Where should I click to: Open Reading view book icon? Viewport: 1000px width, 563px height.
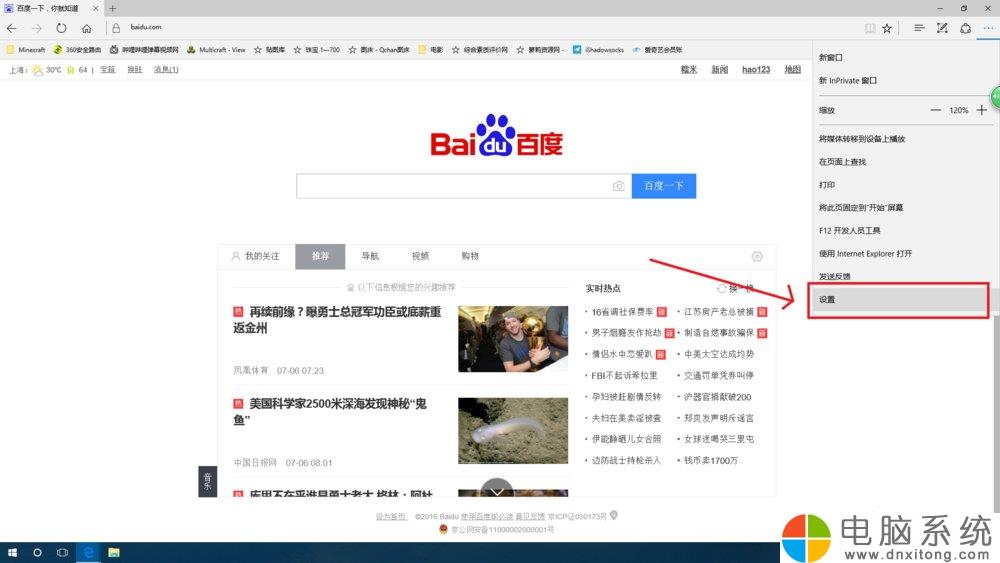[870, 28]
